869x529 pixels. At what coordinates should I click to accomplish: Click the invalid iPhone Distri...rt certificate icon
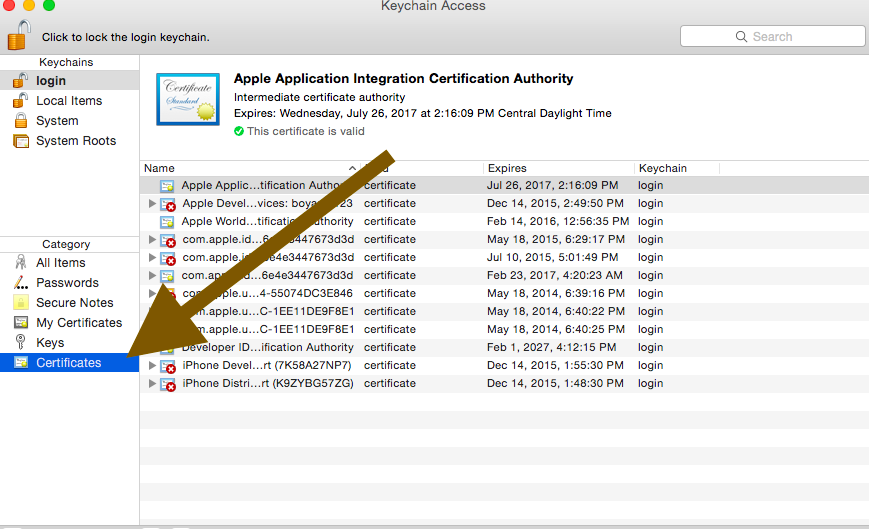[168, 384]
